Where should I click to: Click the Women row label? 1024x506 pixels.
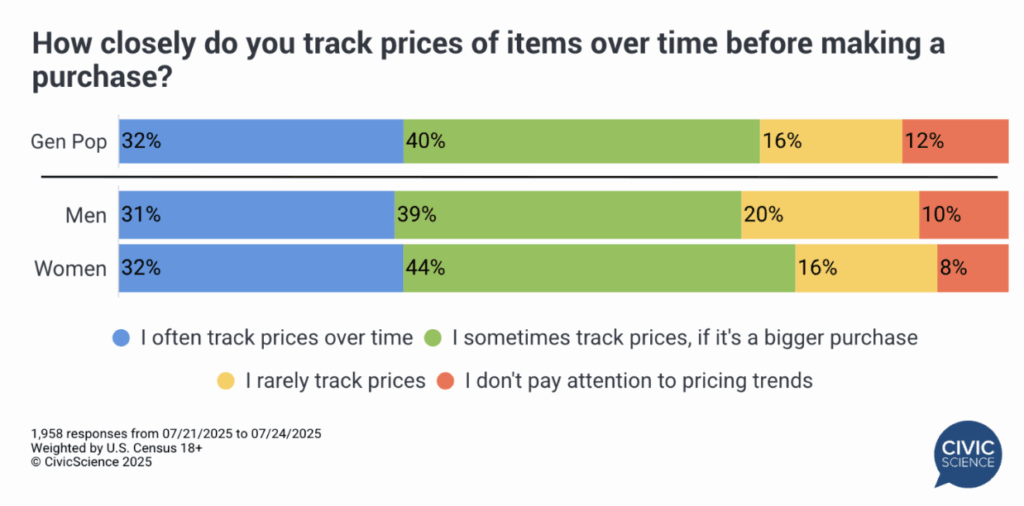coord(70,269)
